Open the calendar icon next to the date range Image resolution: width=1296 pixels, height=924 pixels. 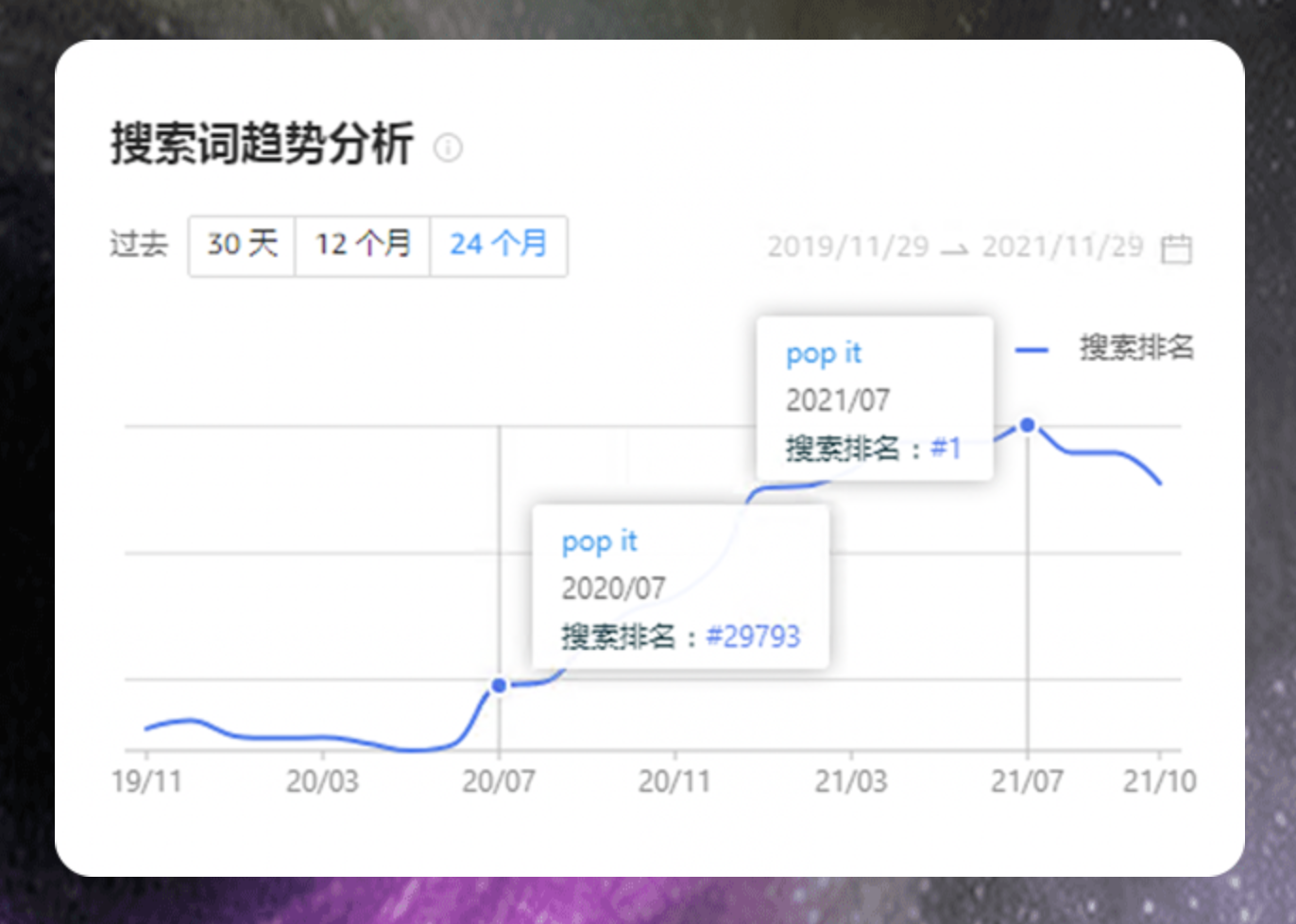(x=1177, y=247)
